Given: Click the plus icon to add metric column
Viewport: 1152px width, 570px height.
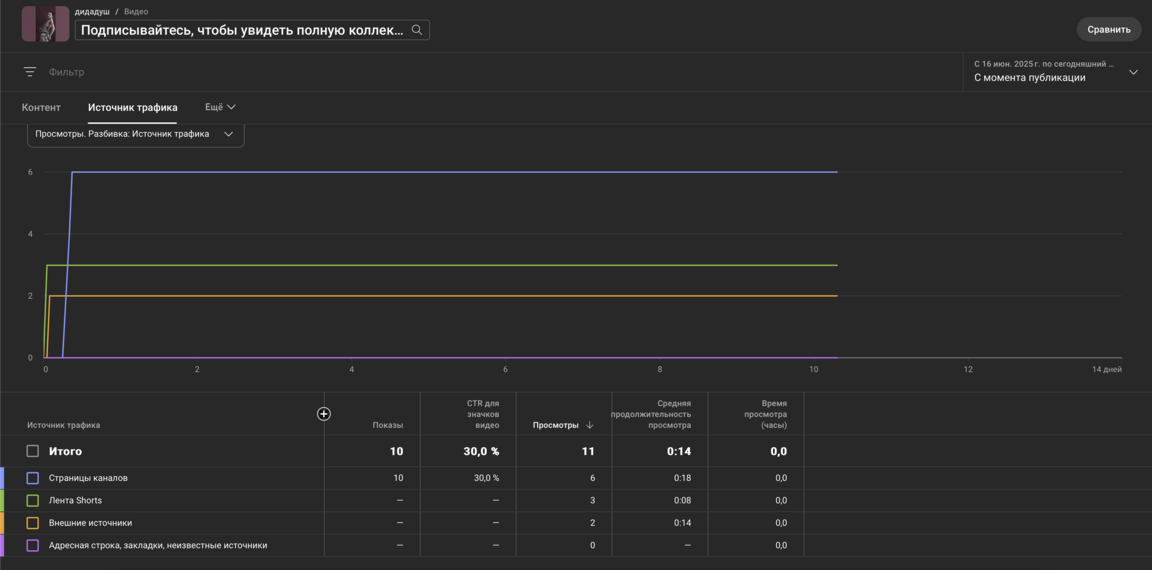Looking at the screenshot, I should coord(324,414).
